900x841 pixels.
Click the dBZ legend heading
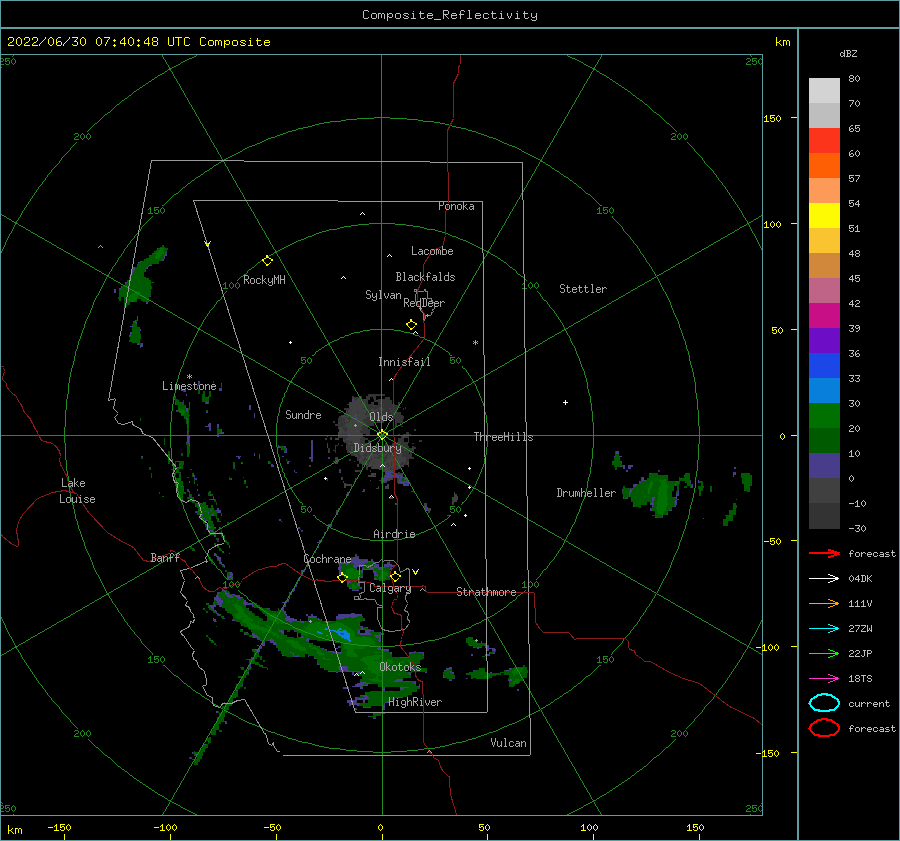click(848, 53)
